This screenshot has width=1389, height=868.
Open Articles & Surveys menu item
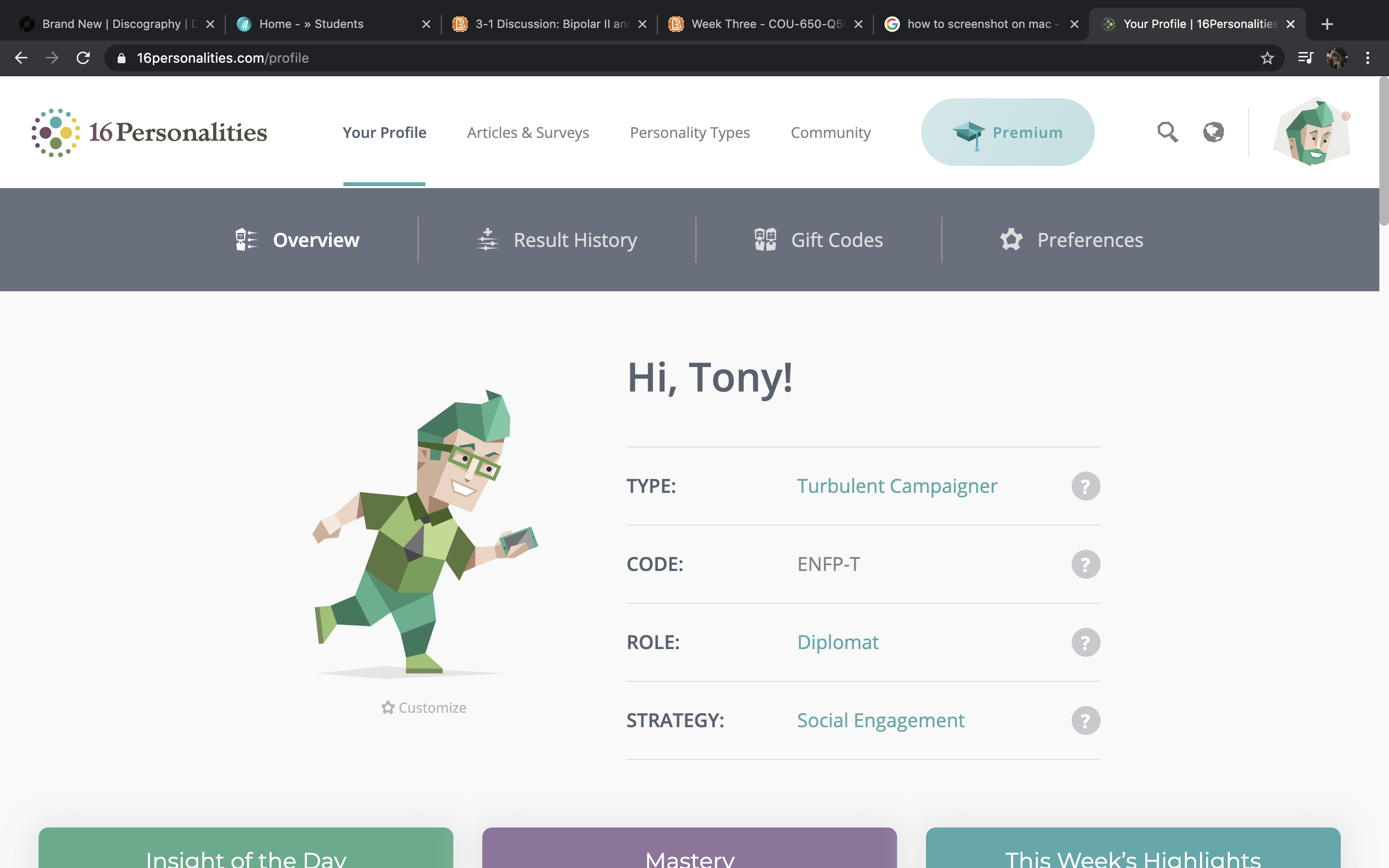(528, 133)
